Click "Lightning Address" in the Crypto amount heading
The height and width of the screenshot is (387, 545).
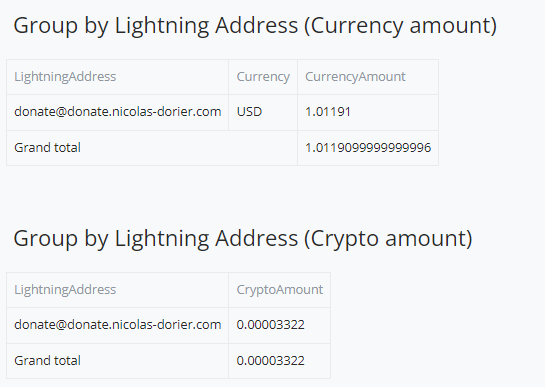pos(206,239)
